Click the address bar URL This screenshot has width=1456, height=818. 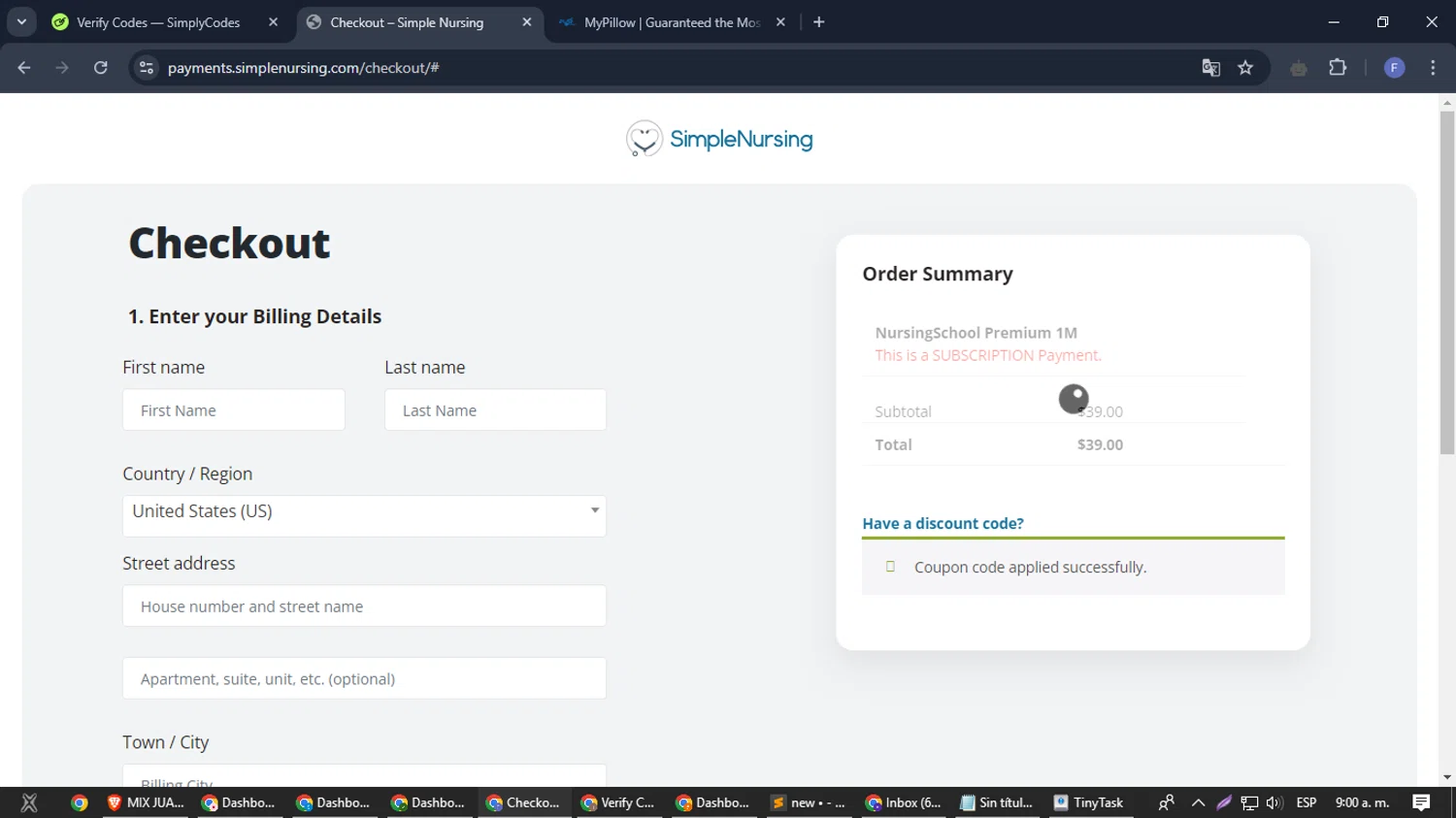[304, 68]
